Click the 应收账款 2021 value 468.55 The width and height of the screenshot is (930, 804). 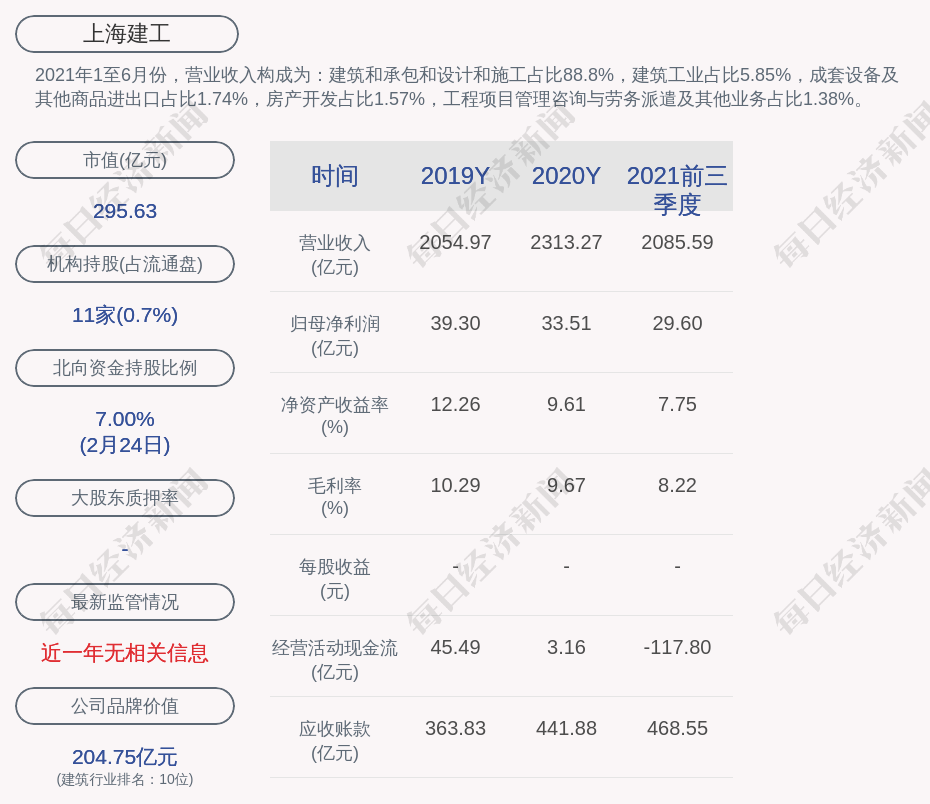pyautogui.click(x=677, y=728)
